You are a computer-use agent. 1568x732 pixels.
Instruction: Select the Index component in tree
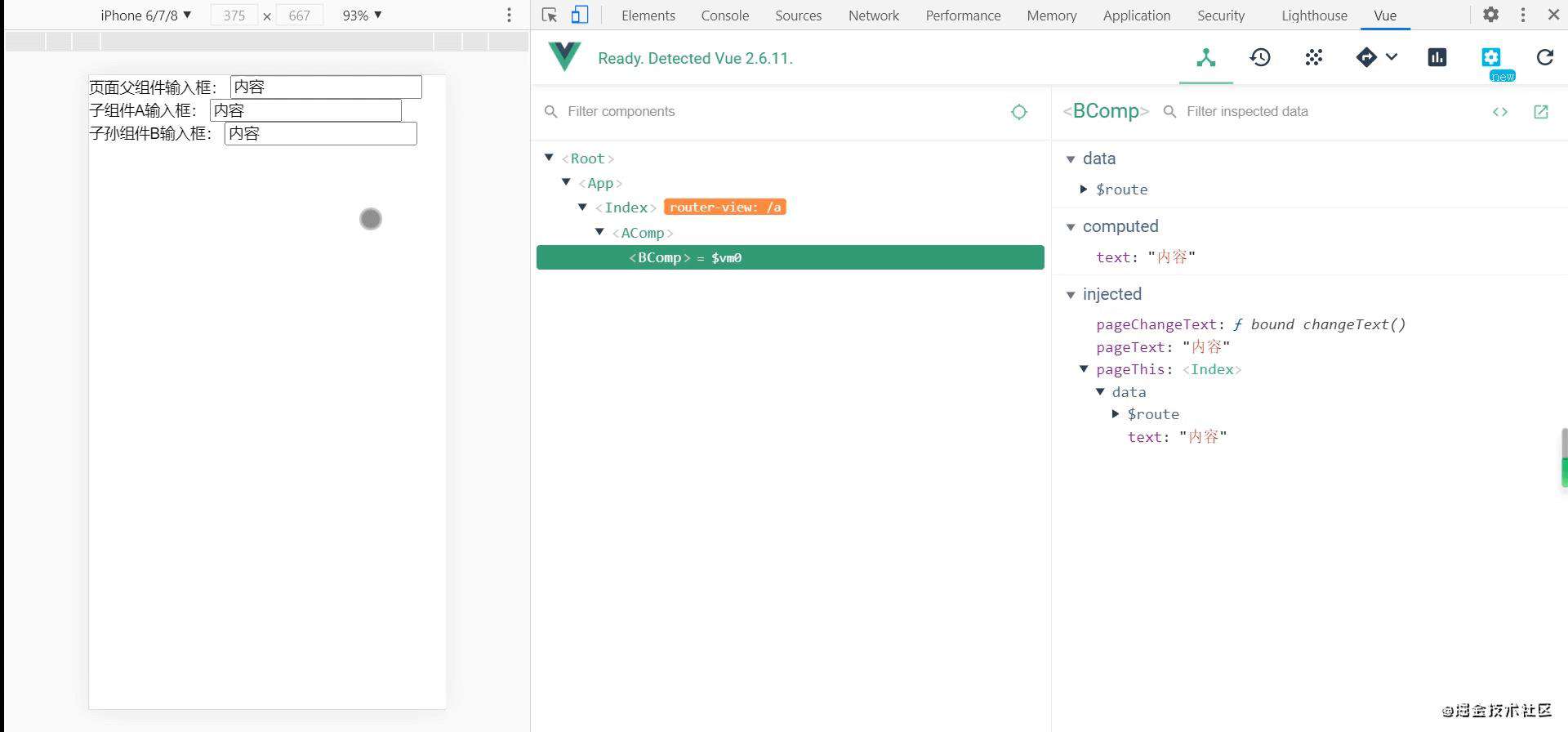point(626,208)
